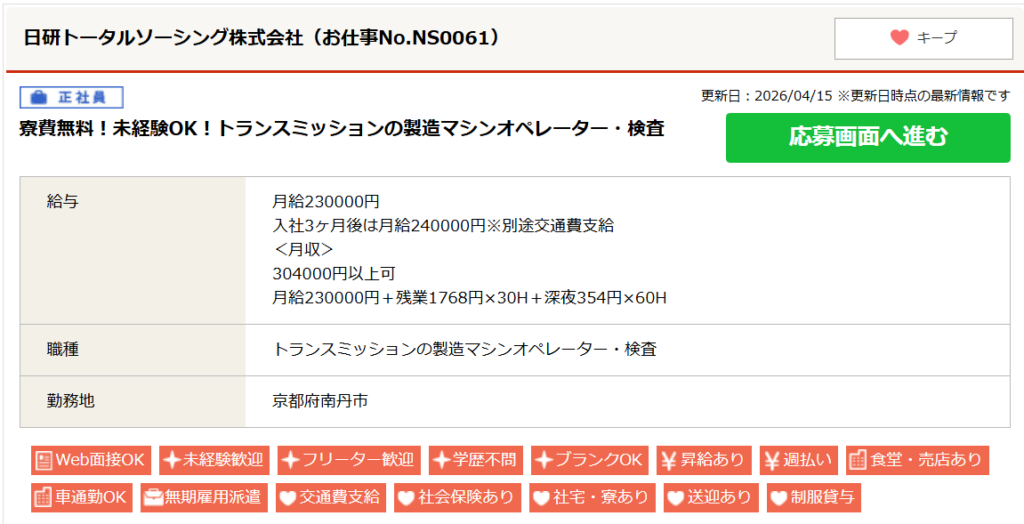This screenshot has height=524, width=1024.
Task: Select the 車通勤OK tag
Action: pos(81,497)
